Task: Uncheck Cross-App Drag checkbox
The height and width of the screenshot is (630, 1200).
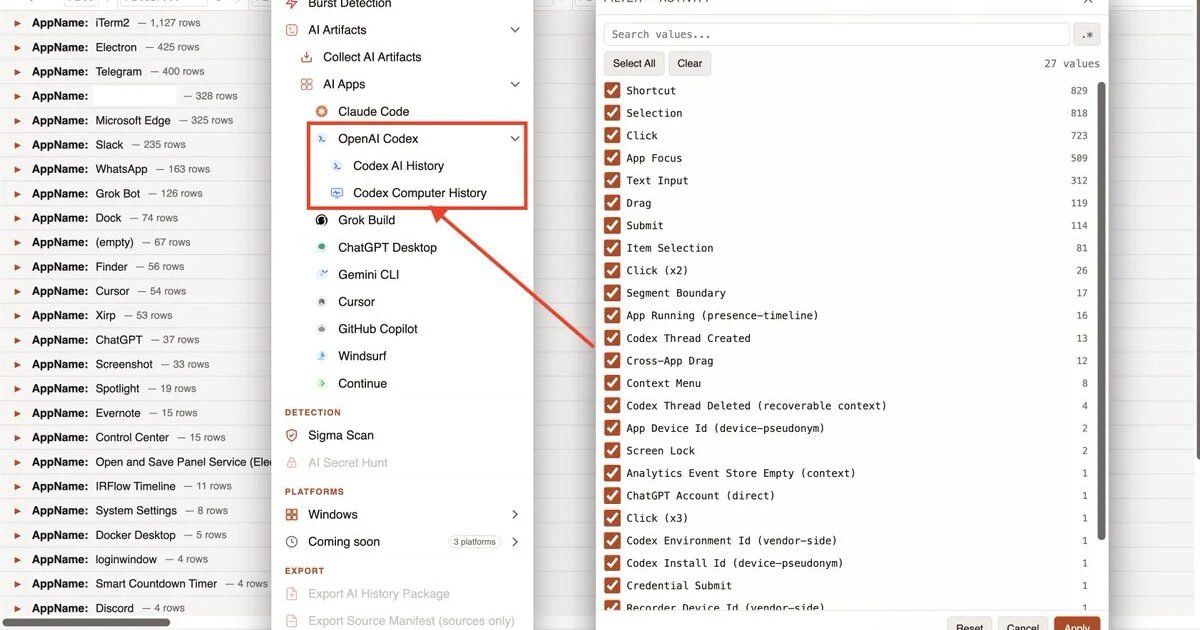Action: tap(613, 360)
